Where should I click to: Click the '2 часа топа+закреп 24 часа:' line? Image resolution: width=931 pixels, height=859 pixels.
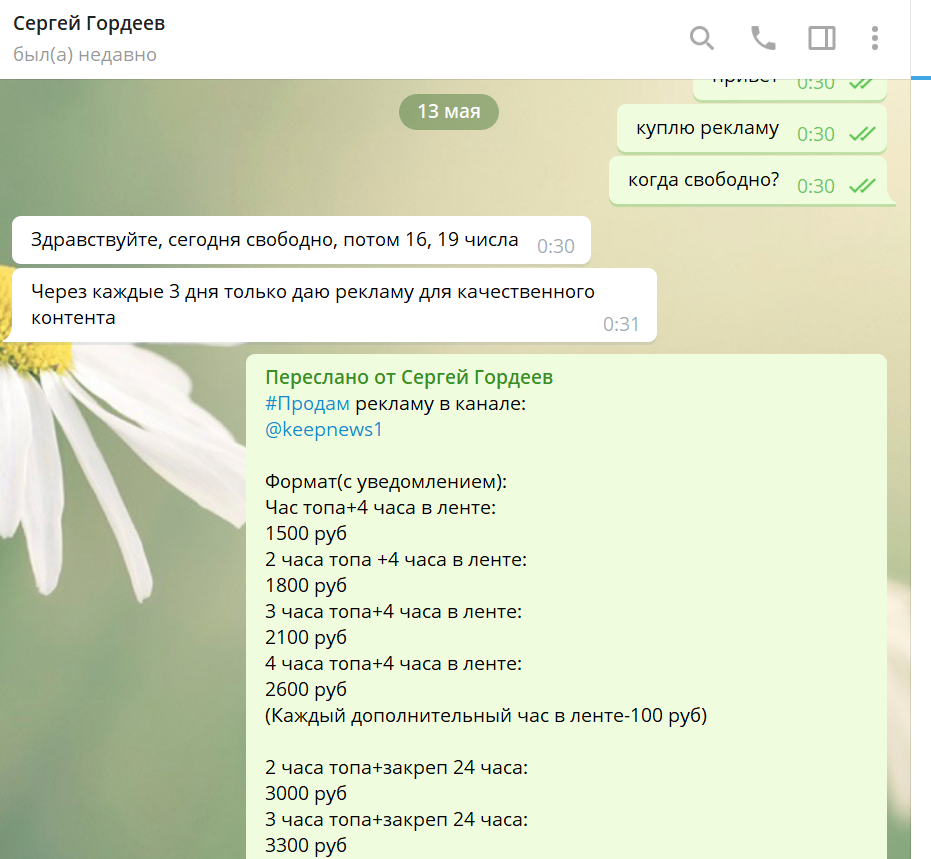(397, 768)
